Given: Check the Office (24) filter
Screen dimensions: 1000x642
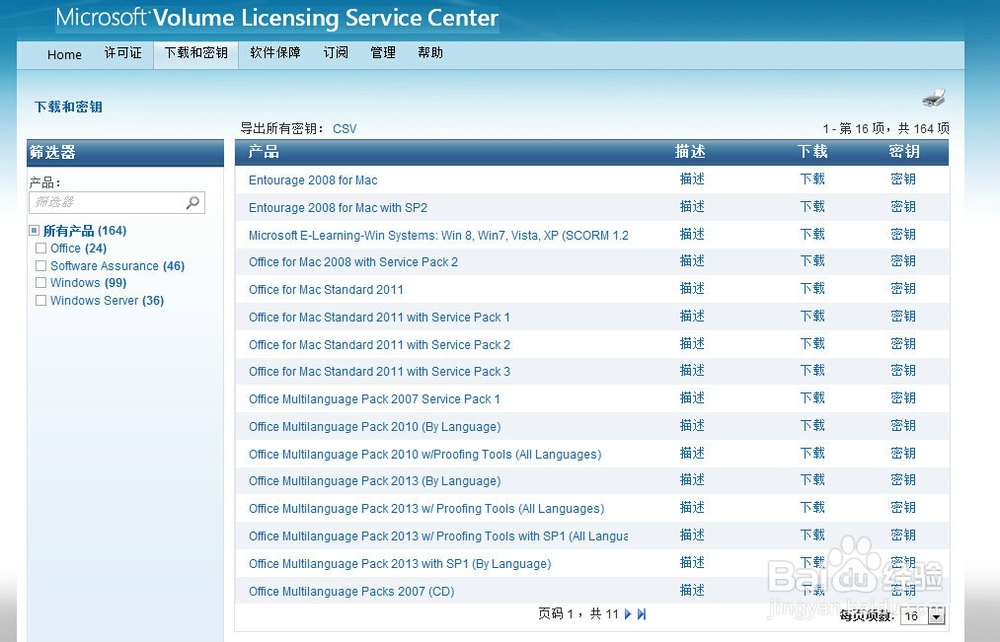Looking at the screenshot, I should click(x=41, y=248).
